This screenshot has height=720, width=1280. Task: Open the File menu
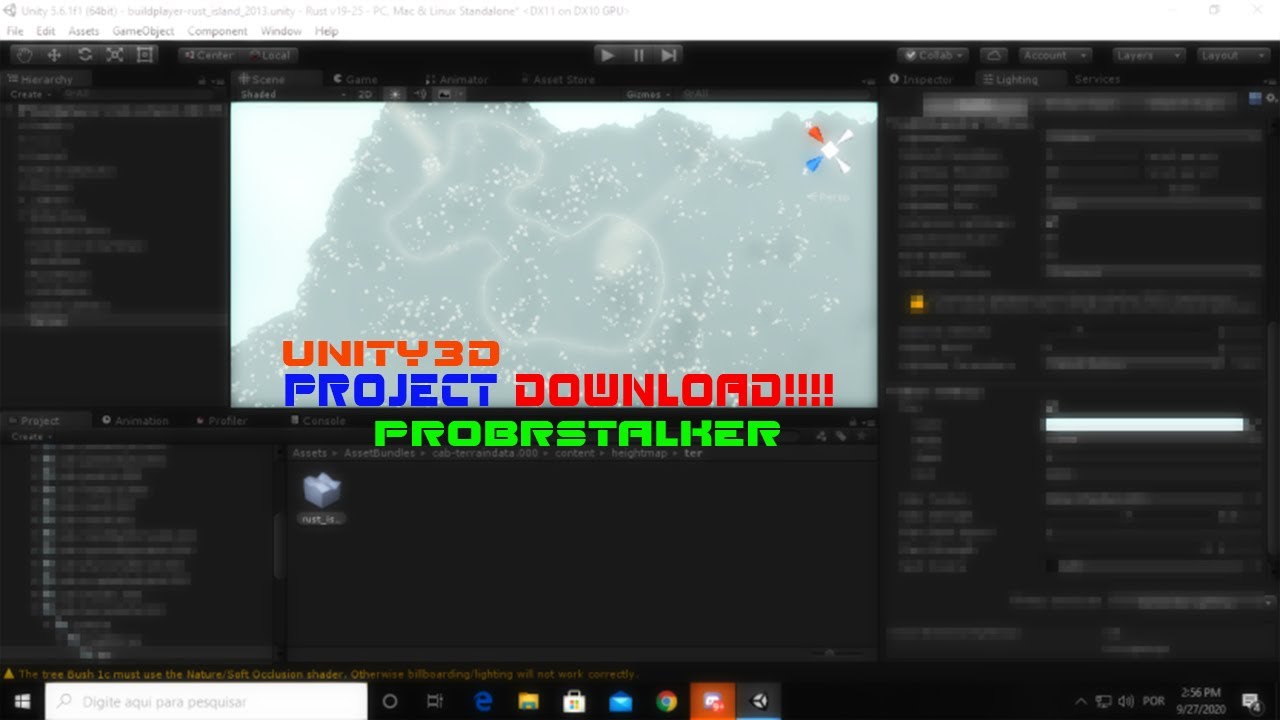tap(15, 31)
